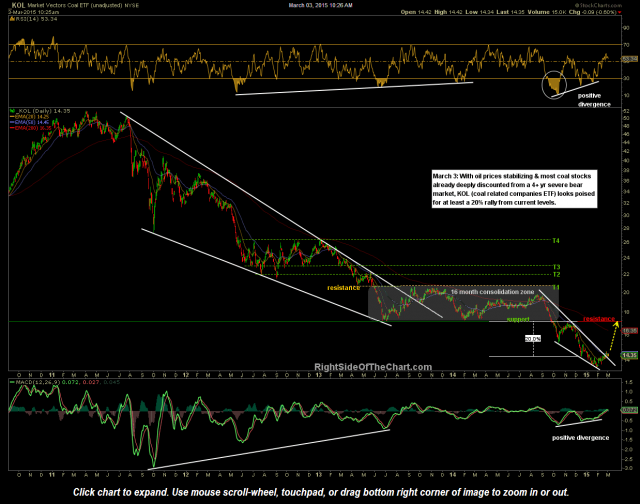Click the current price tag 14.35
This screenshot has width=640, height=504.
click(x=629, y=354)
